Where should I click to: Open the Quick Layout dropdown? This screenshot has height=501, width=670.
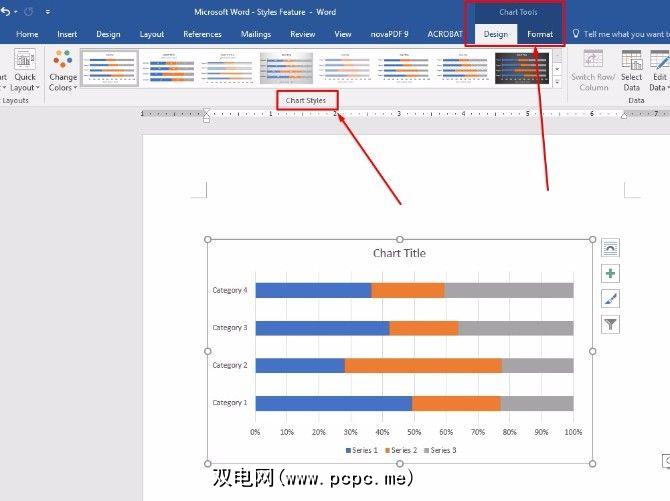point(24,71)
